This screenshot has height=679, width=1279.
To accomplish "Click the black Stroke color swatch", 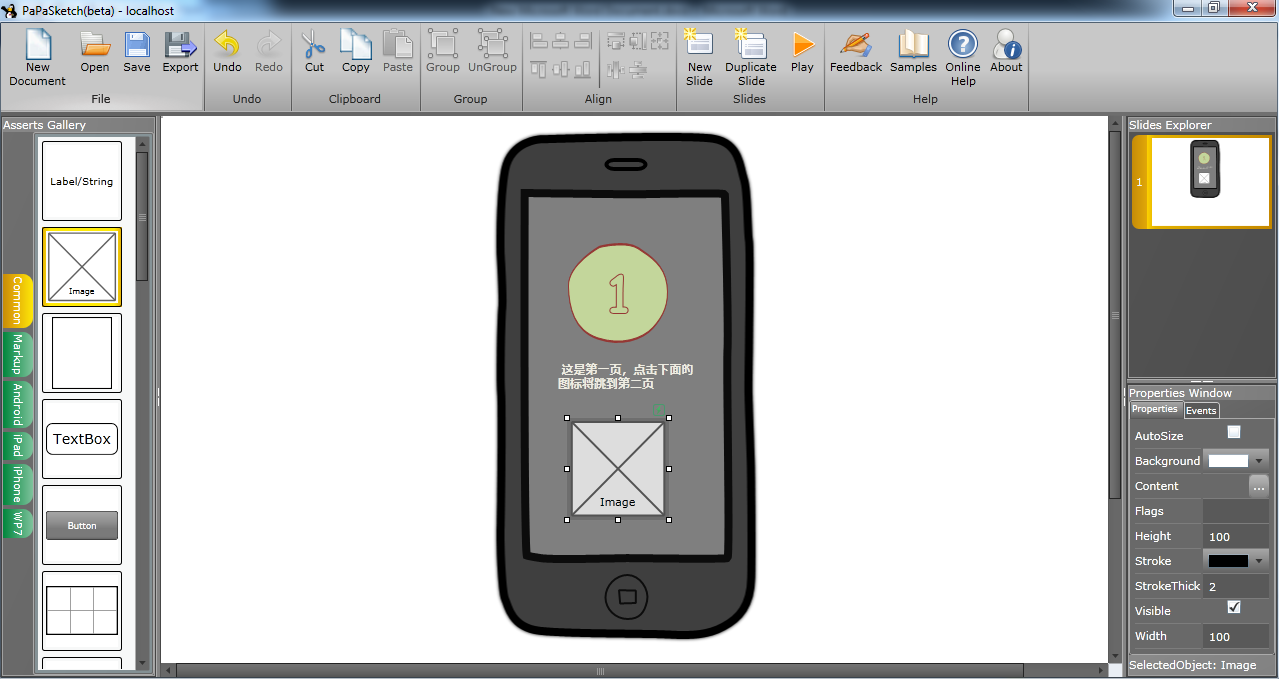I will coord(1228,561).
